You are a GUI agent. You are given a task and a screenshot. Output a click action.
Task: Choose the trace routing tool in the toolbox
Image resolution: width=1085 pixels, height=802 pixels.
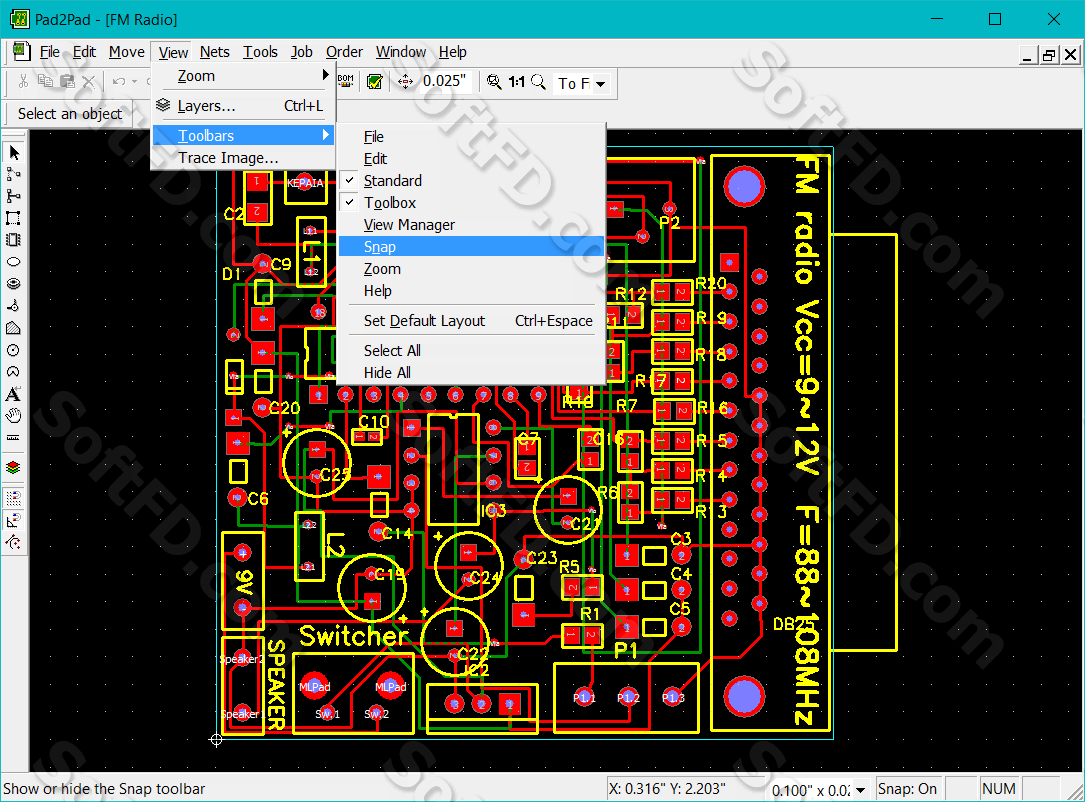coord(13,196)
